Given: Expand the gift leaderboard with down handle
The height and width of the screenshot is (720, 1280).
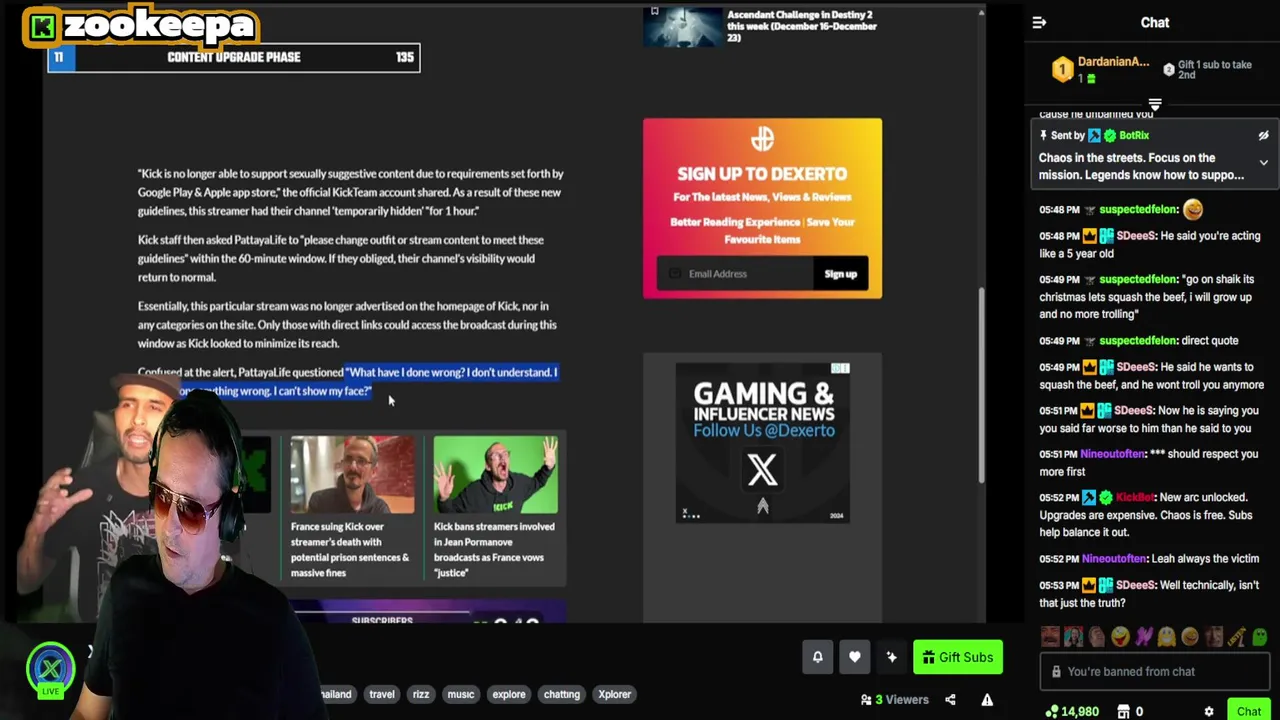Looking at the screenshot, I should click(x=1155, y=104).
